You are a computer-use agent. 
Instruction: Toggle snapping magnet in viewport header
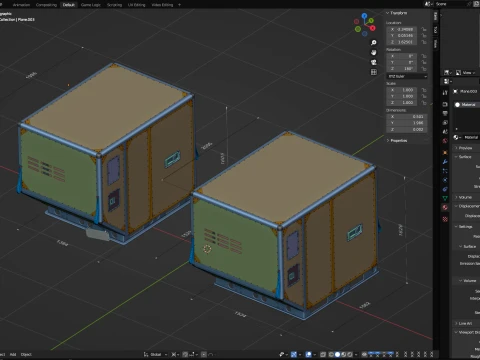click(185, 354)
